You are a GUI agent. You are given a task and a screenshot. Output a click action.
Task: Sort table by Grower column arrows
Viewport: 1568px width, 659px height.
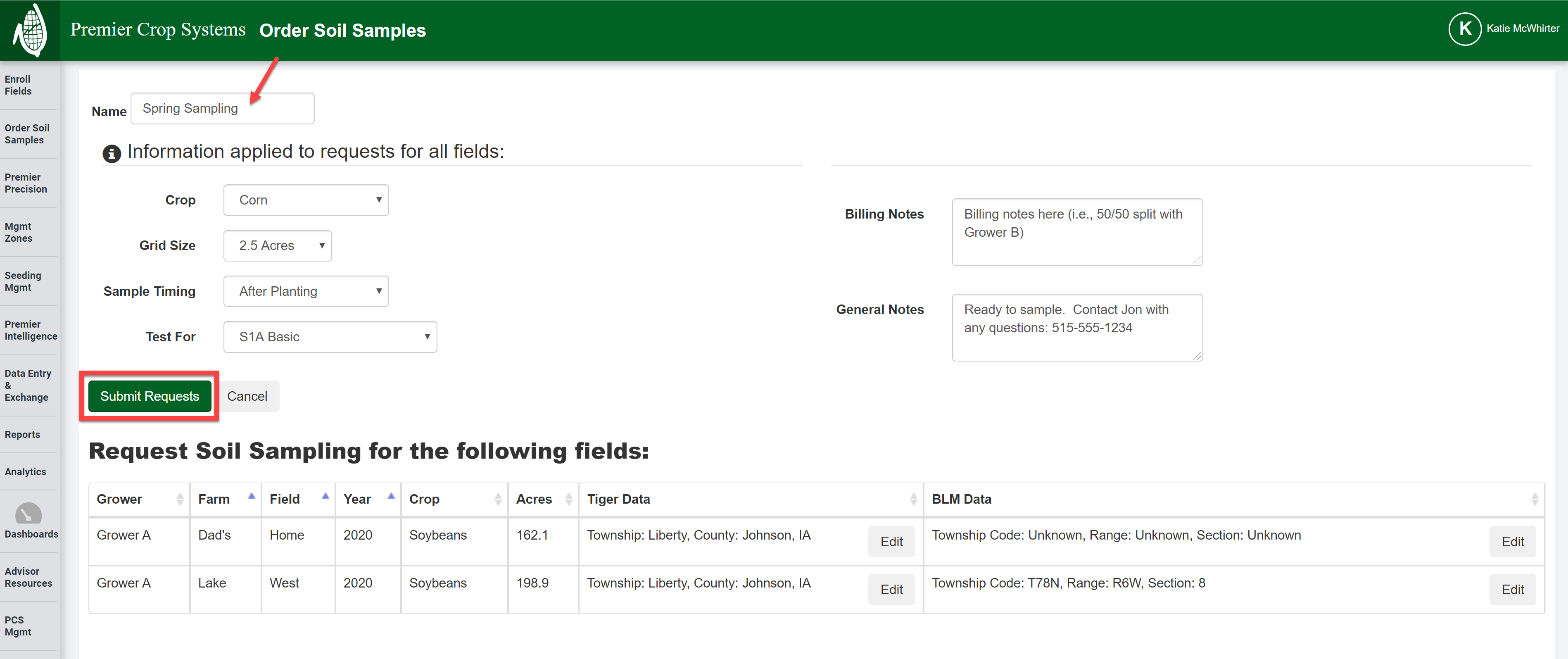[180, 499]
